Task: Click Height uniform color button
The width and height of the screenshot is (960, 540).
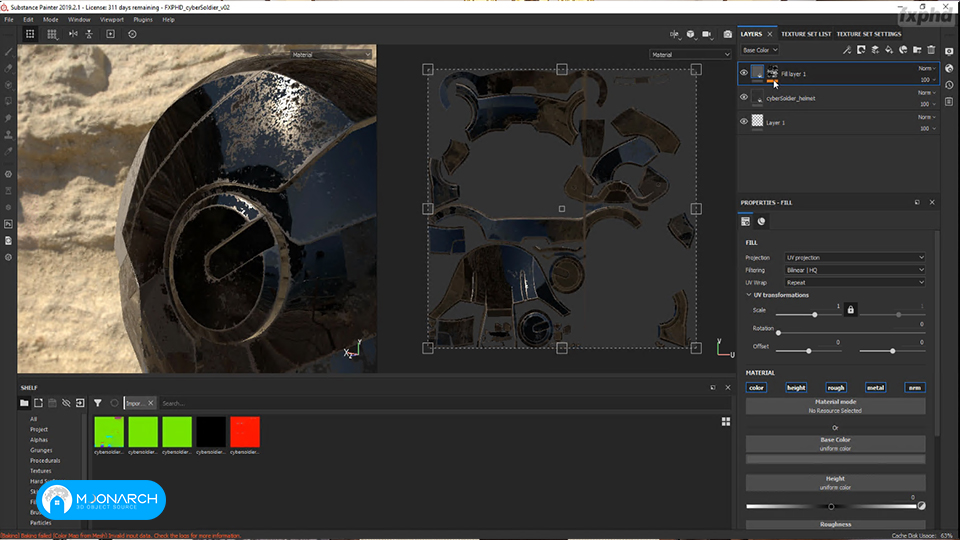Action: tap(835, 483)
